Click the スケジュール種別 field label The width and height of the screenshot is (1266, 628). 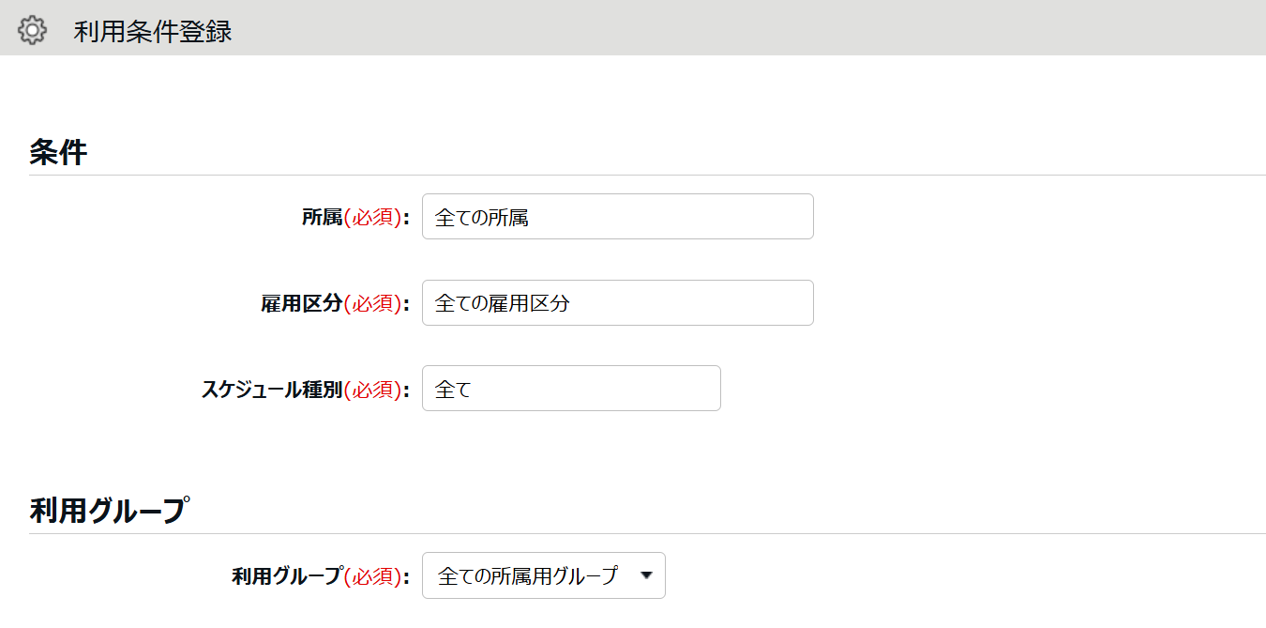pos(273,389)
